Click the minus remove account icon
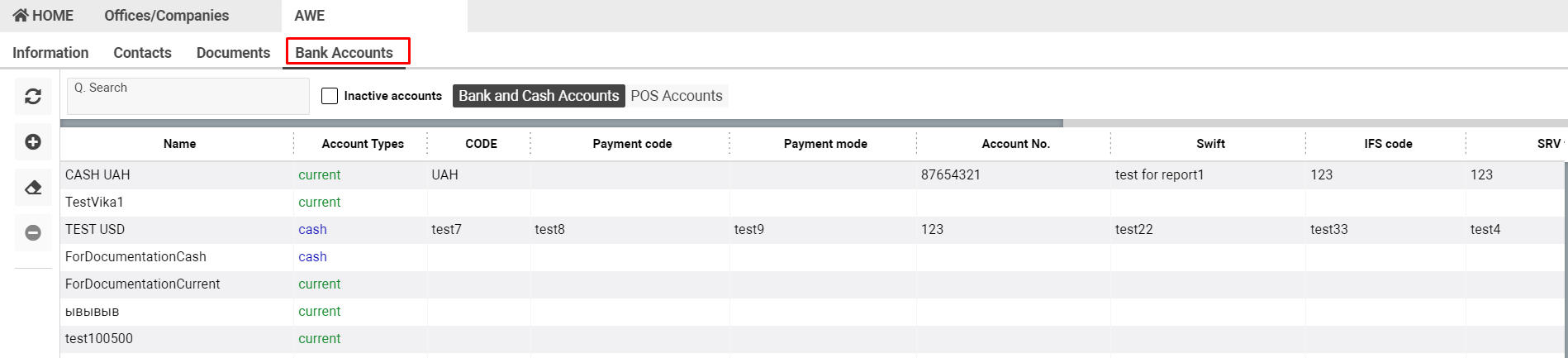The image size is (1568, 358). pos(33,233)
